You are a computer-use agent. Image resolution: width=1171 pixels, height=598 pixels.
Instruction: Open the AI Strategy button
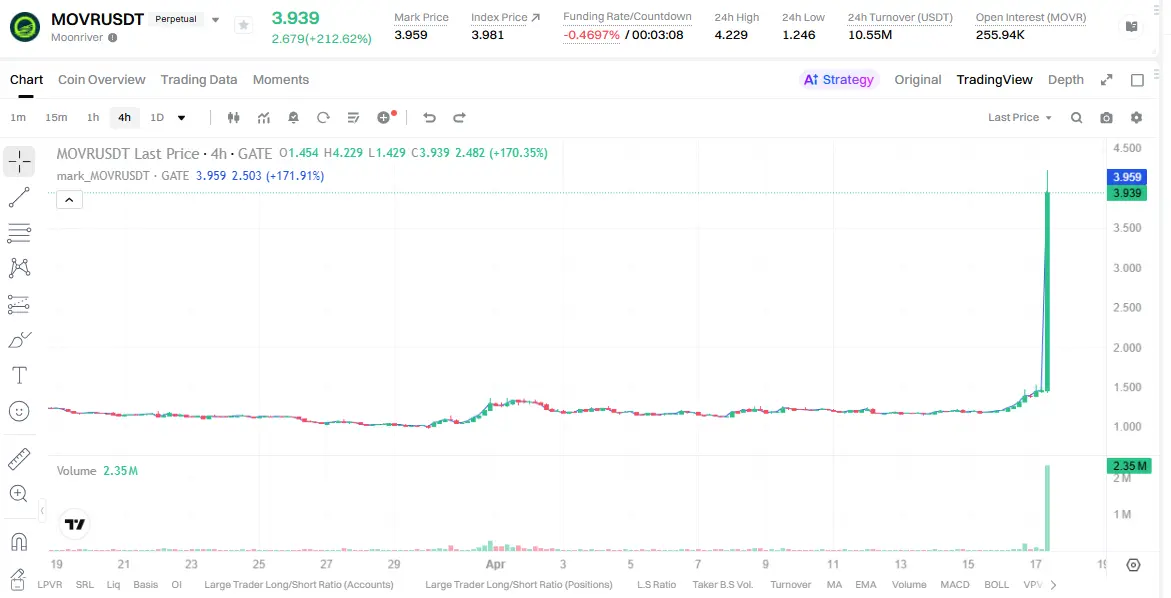pyautogui.click(x=839, y=80)
